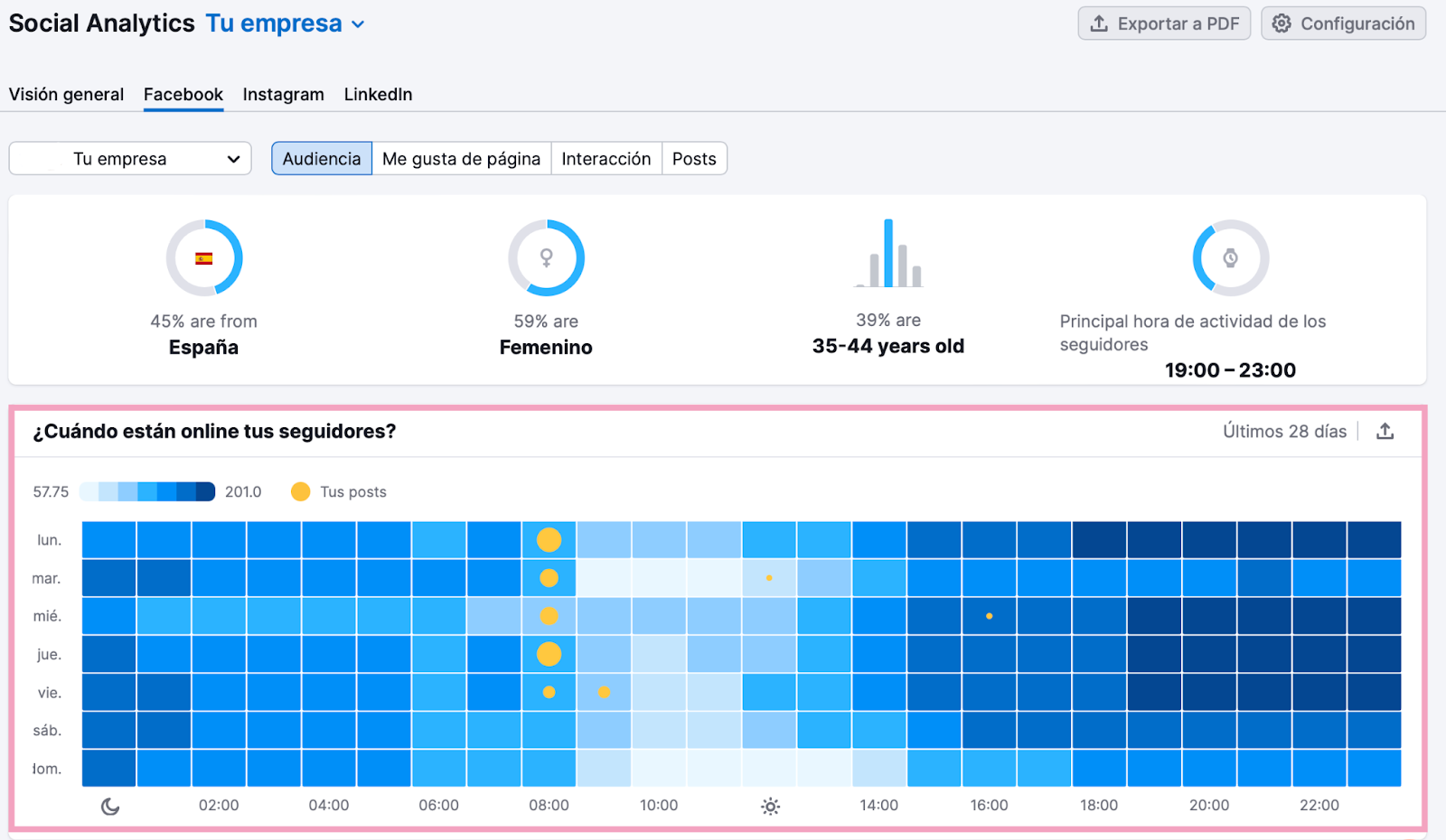Click the 19:00 – 23:00 activity time
Viewport: 1446px width, 840px height.
pos(1230,370)
